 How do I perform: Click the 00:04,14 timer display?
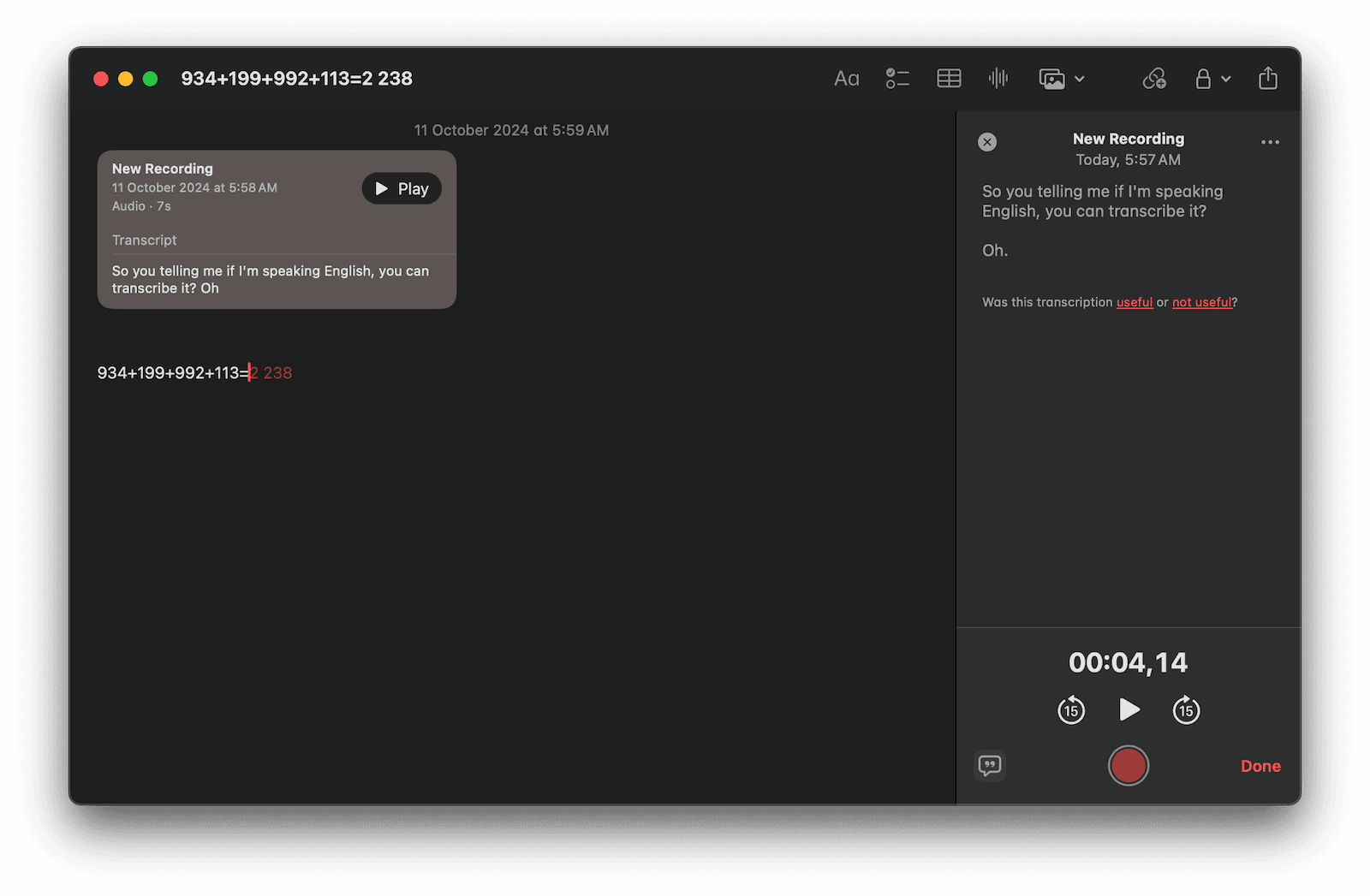point(1129,662)
